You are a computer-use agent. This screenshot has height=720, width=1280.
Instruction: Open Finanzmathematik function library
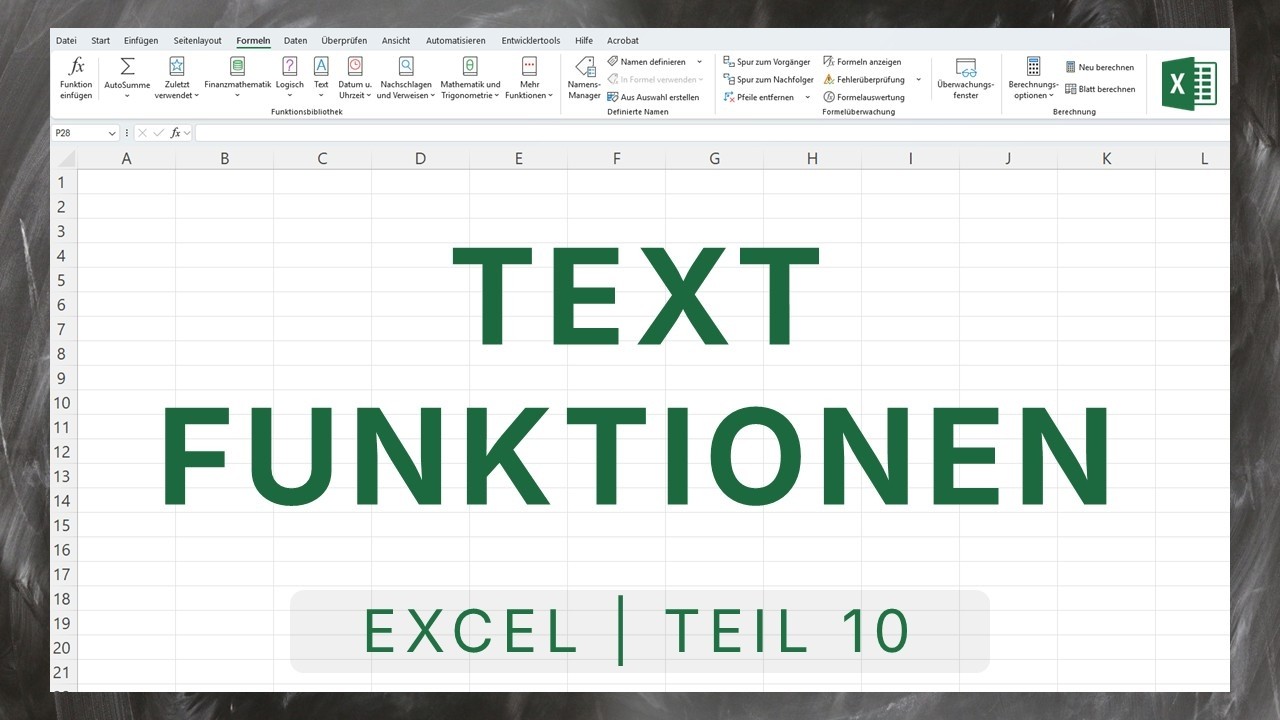[x=237, y=78]
